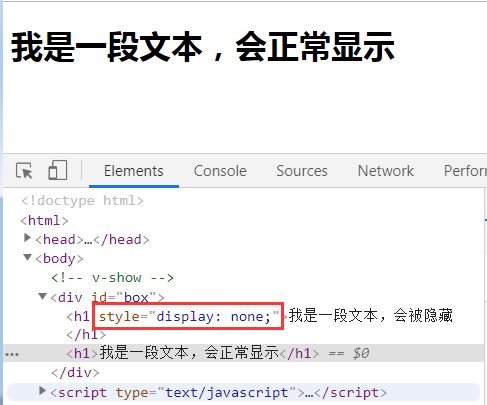Click the $0 reference on selected row
The width and height of the screenshot is (487, 405).
point(361,353)
